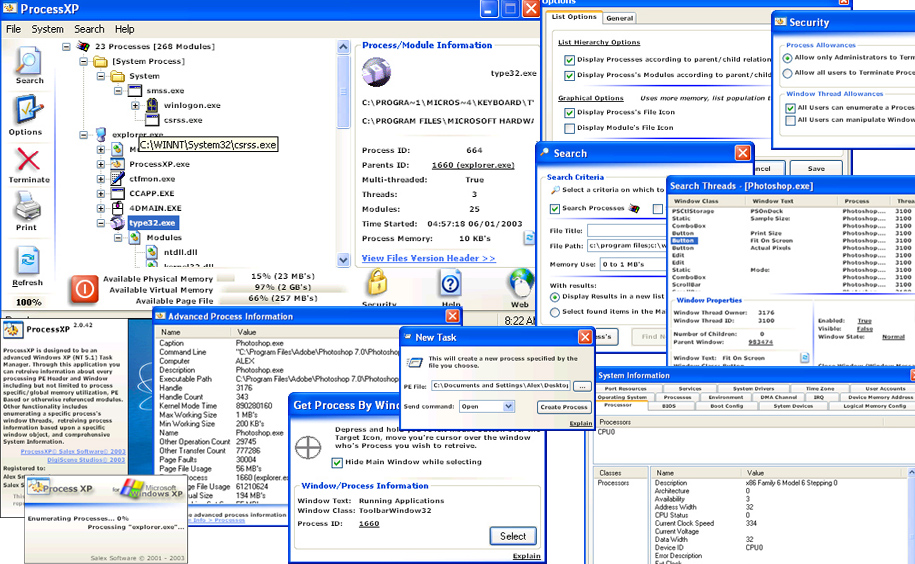Screen dimensions: 915x564
Task: Click the question mark Help icon
Action: [451, 284]
